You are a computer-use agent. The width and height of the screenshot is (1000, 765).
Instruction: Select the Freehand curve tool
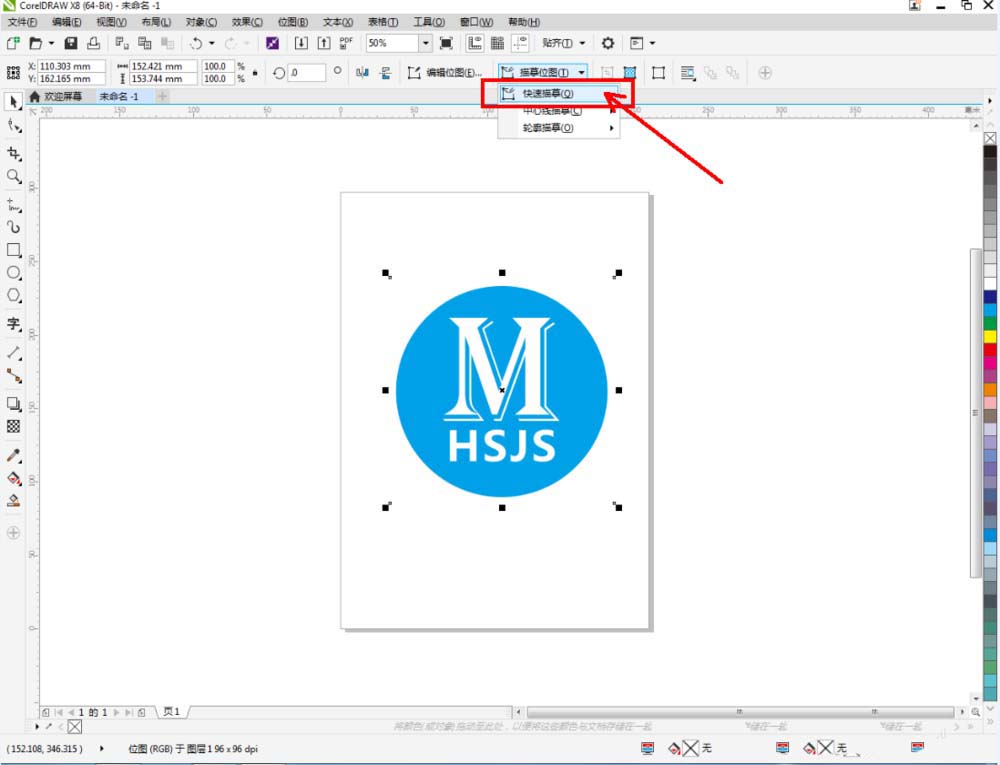tap(13, 205)
